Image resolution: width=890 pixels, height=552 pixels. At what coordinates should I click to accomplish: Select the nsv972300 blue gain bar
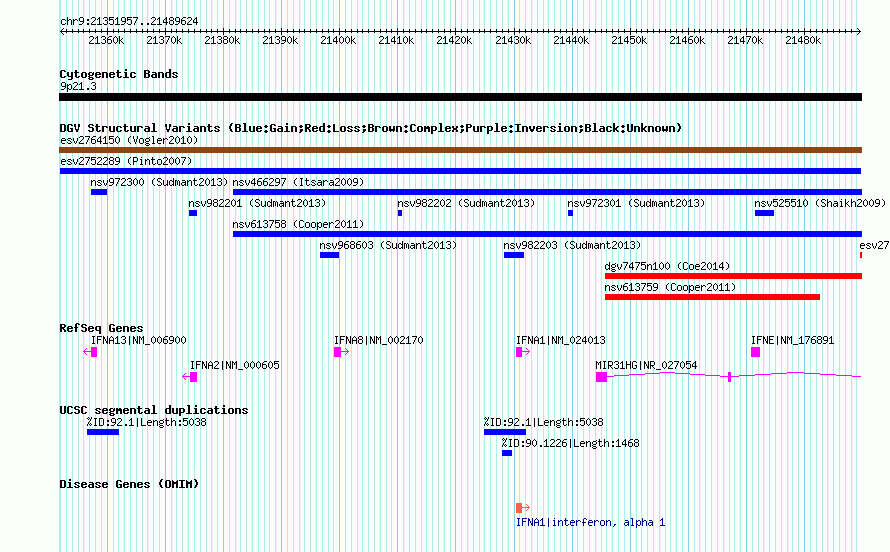(x=99, y=192)
